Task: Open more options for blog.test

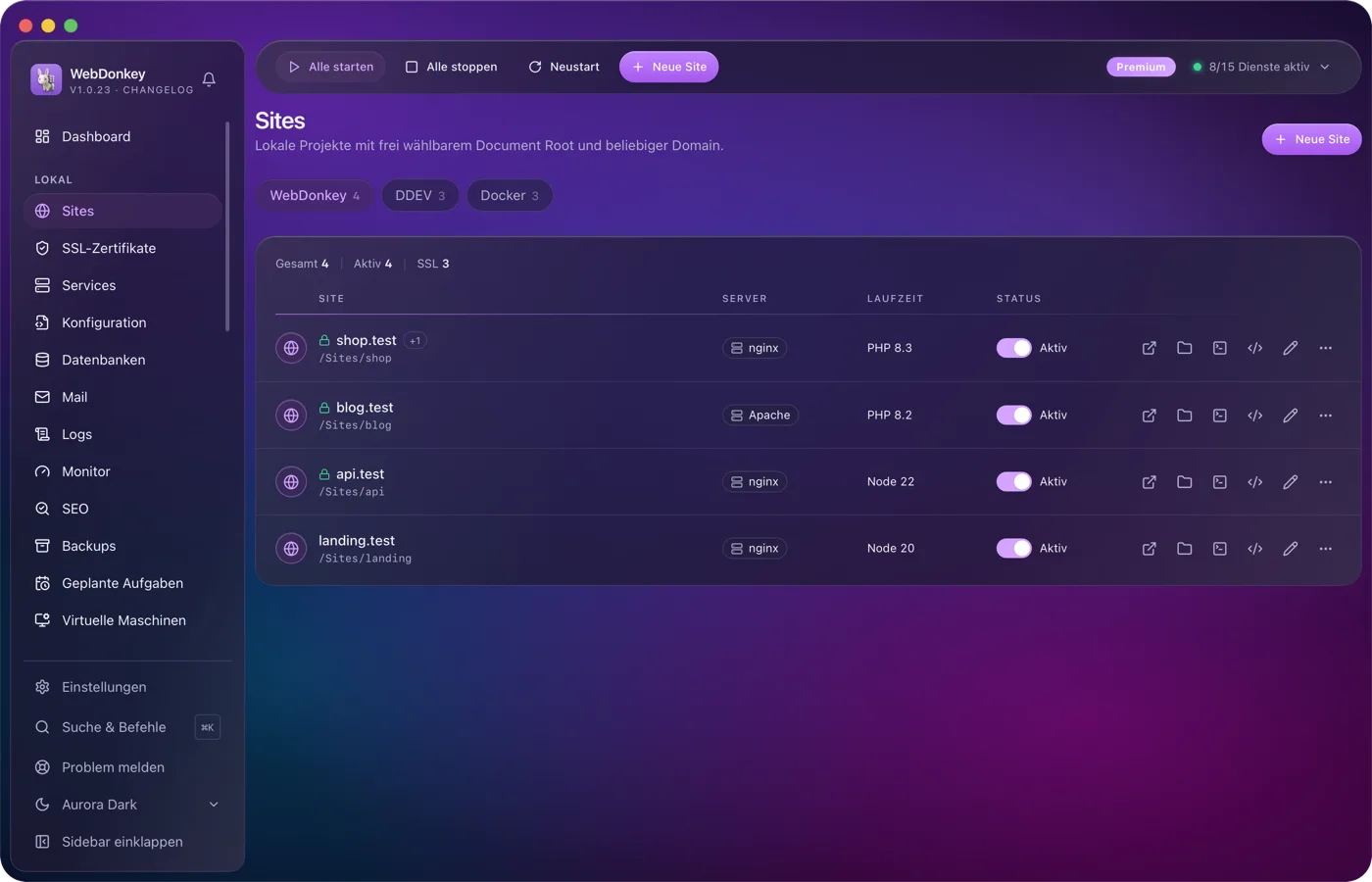Action: pyautogui.click(x=1325, y=416)
